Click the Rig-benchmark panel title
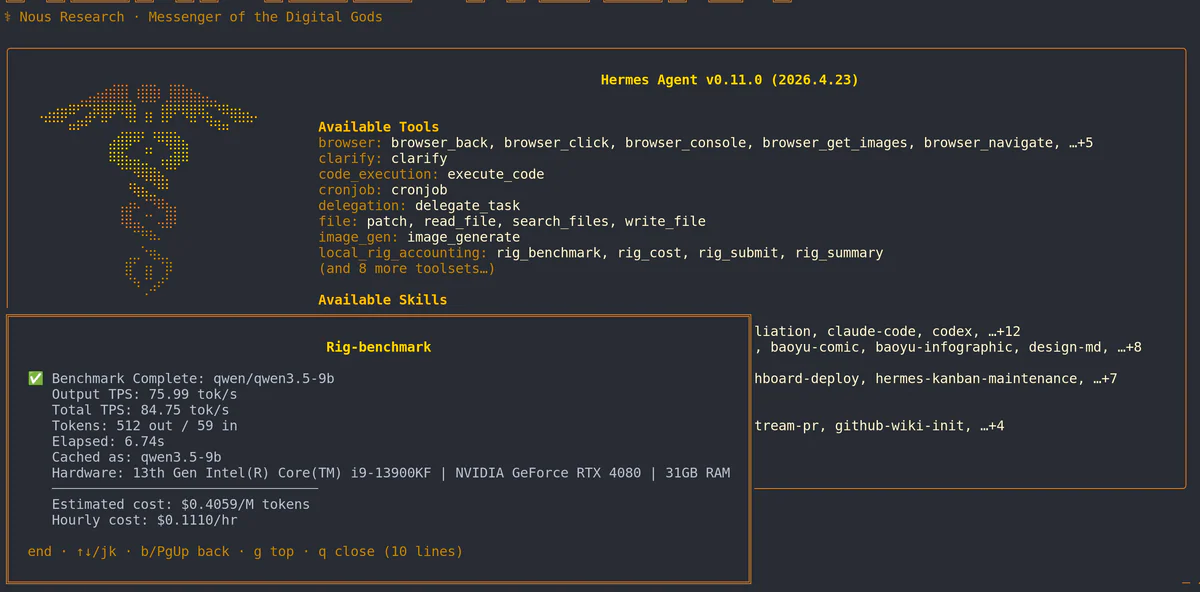 click(x=378, y=346)
